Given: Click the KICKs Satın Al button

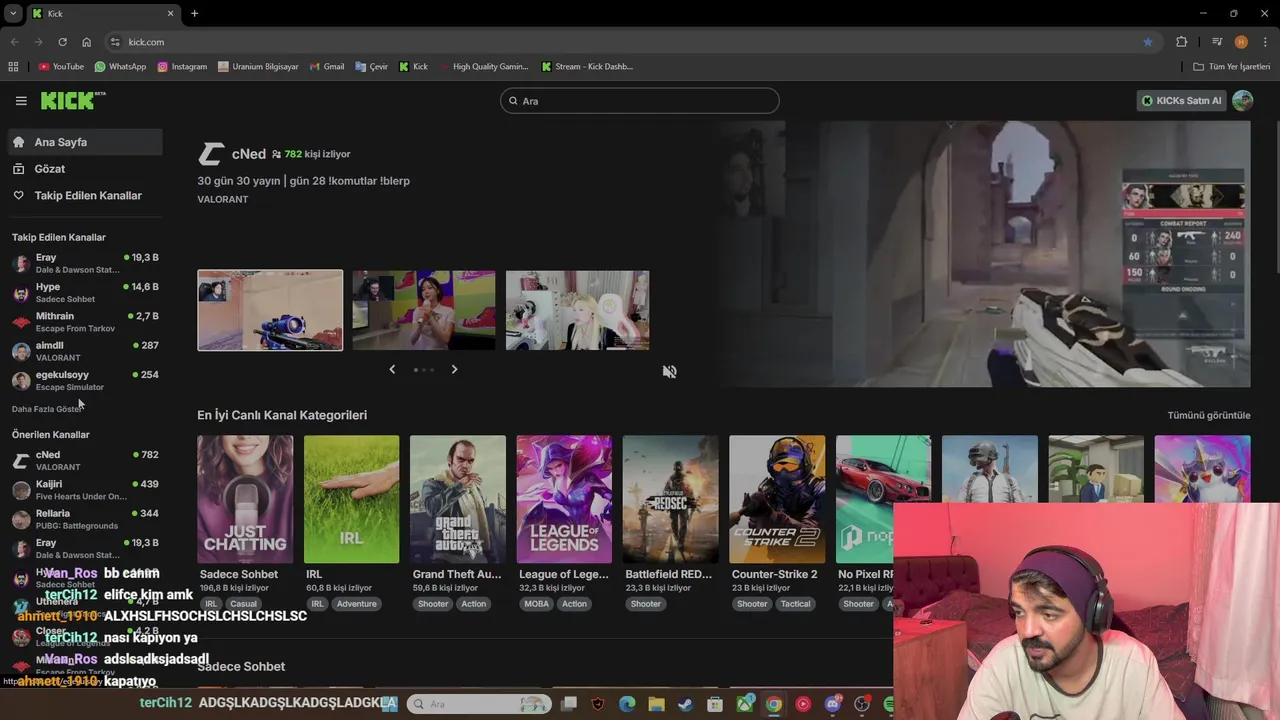Looking at the screenshot, I should 1182,100.
